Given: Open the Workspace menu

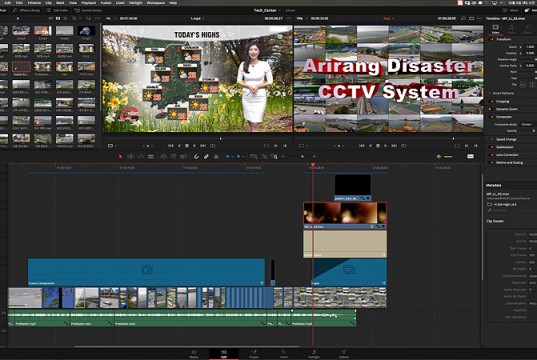Looking at the screenshot, I should pos(155,3).
